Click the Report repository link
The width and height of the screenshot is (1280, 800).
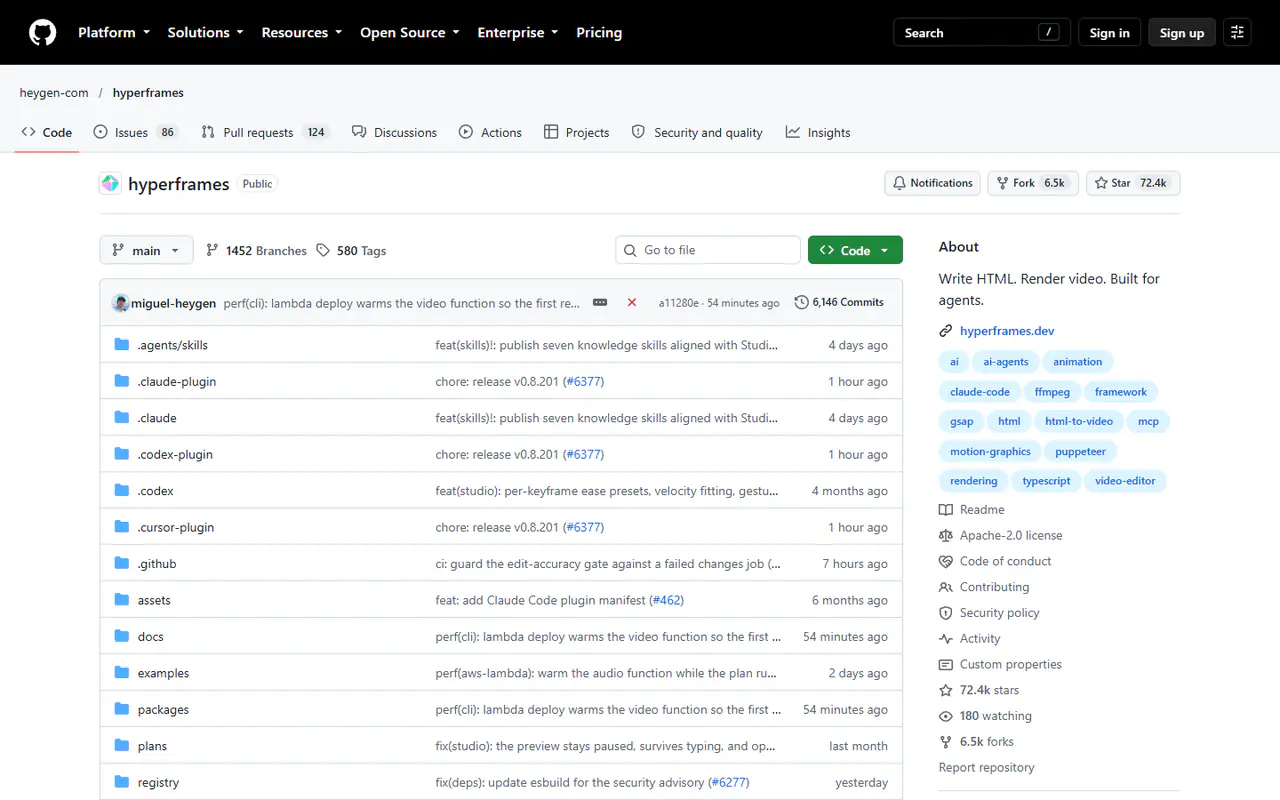tap(986, 768)
